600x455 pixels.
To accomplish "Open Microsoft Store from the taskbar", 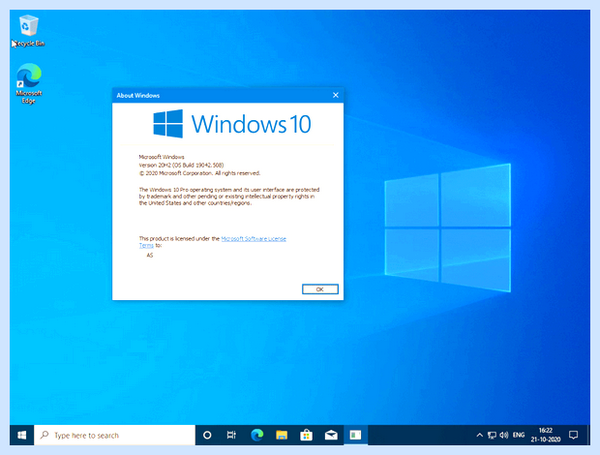I will click(306, 435).
